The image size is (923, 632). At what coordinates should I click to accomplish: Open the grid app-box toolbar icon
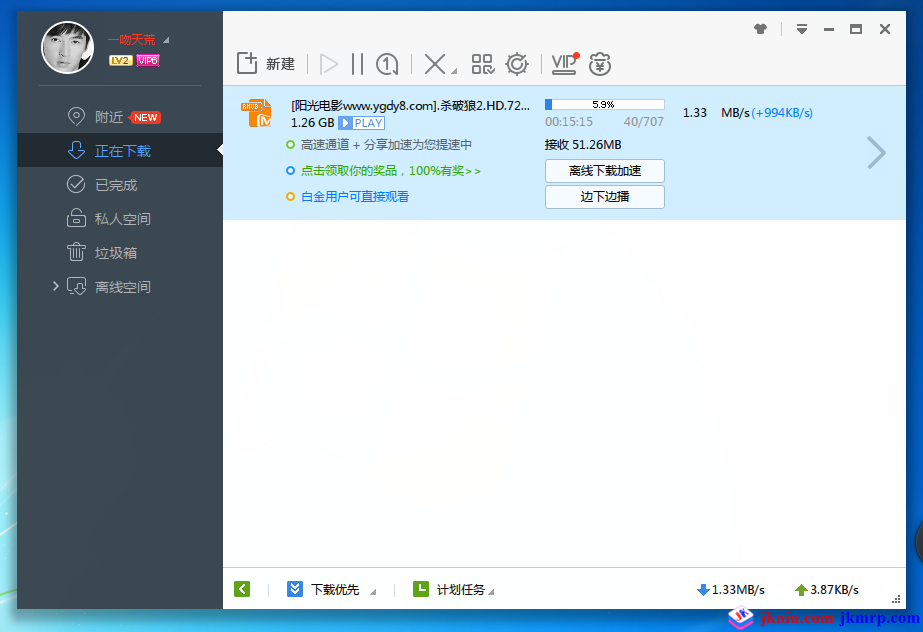click(x=483, y=64)
